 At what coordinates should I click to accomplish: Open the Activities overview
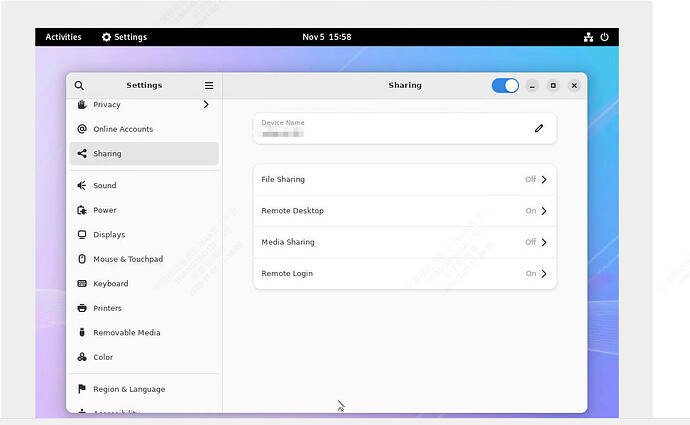(63, 37)
